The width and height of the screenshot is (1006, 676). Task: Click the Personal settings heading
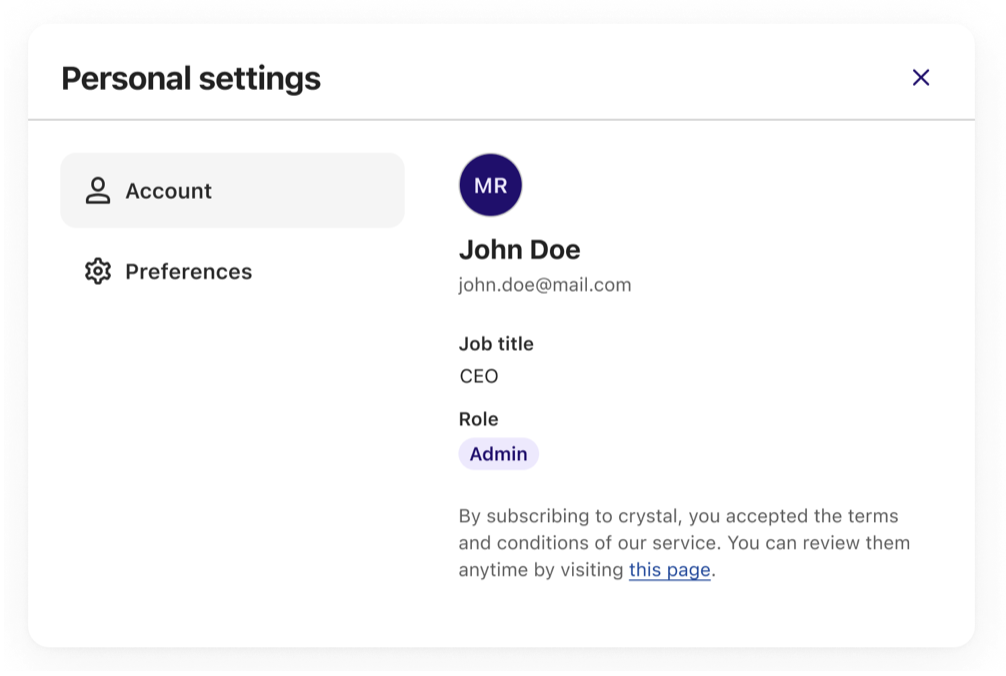coord(191,78)
